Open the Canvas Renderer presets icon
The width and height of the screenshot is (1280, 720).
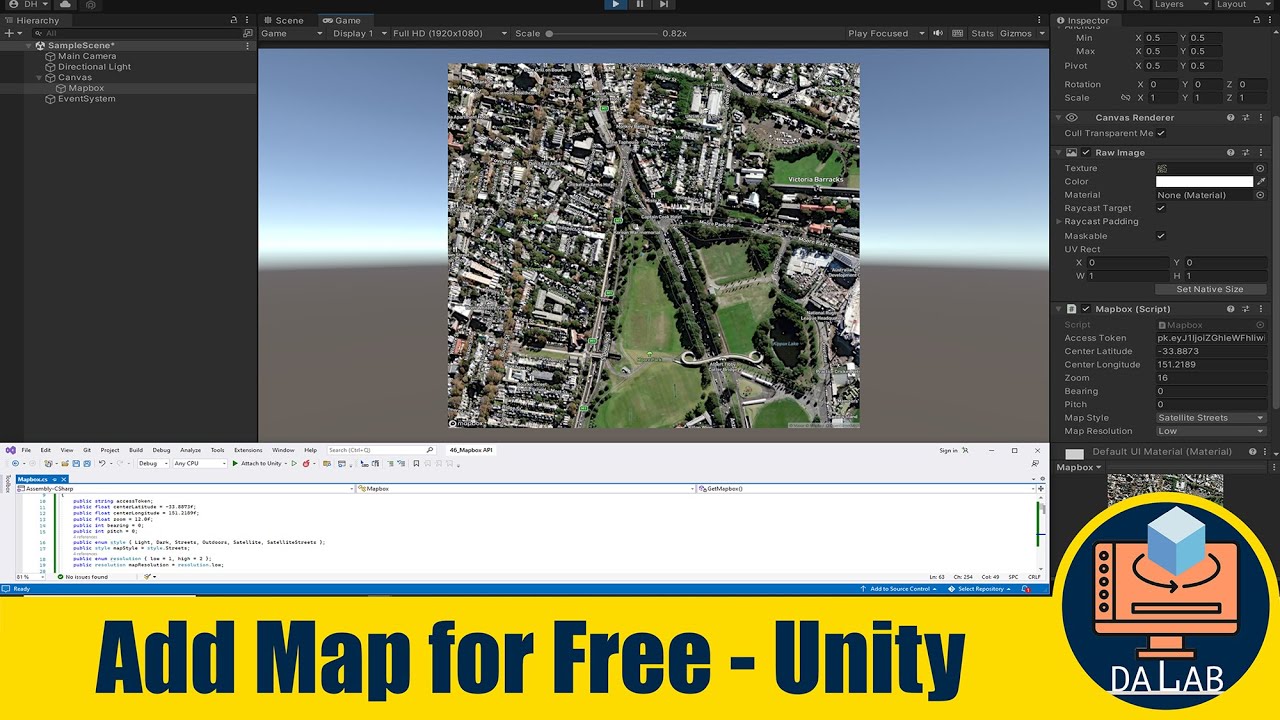(x=1246, y=117)
